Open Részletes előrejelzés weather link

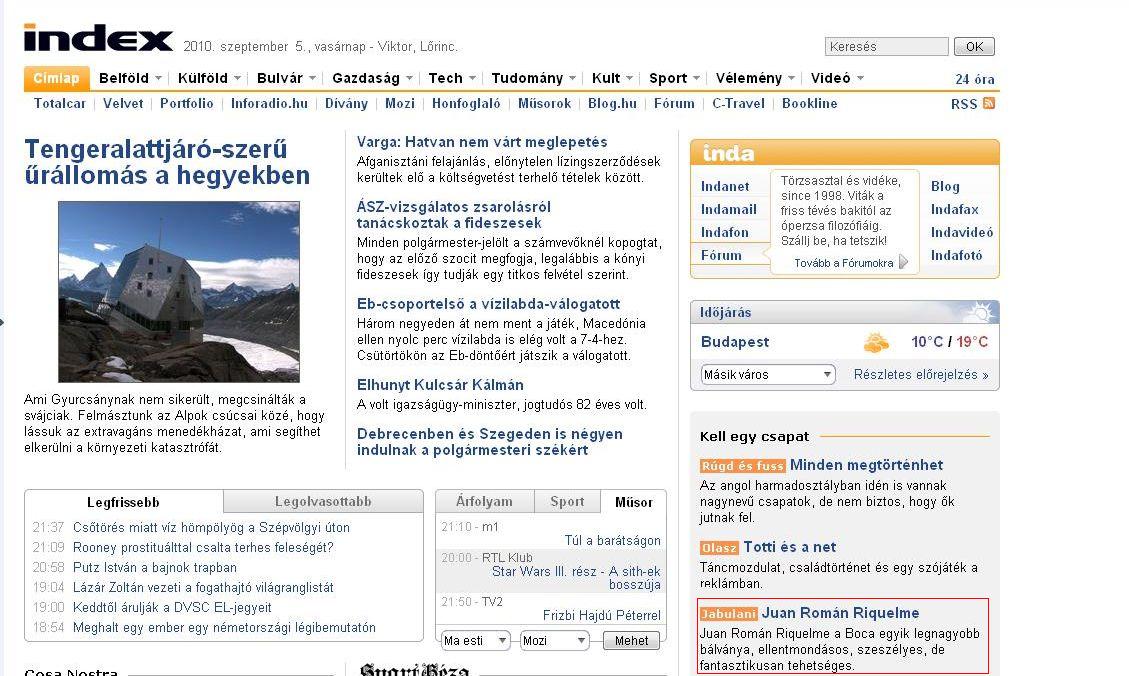click(x=921, y=374)
